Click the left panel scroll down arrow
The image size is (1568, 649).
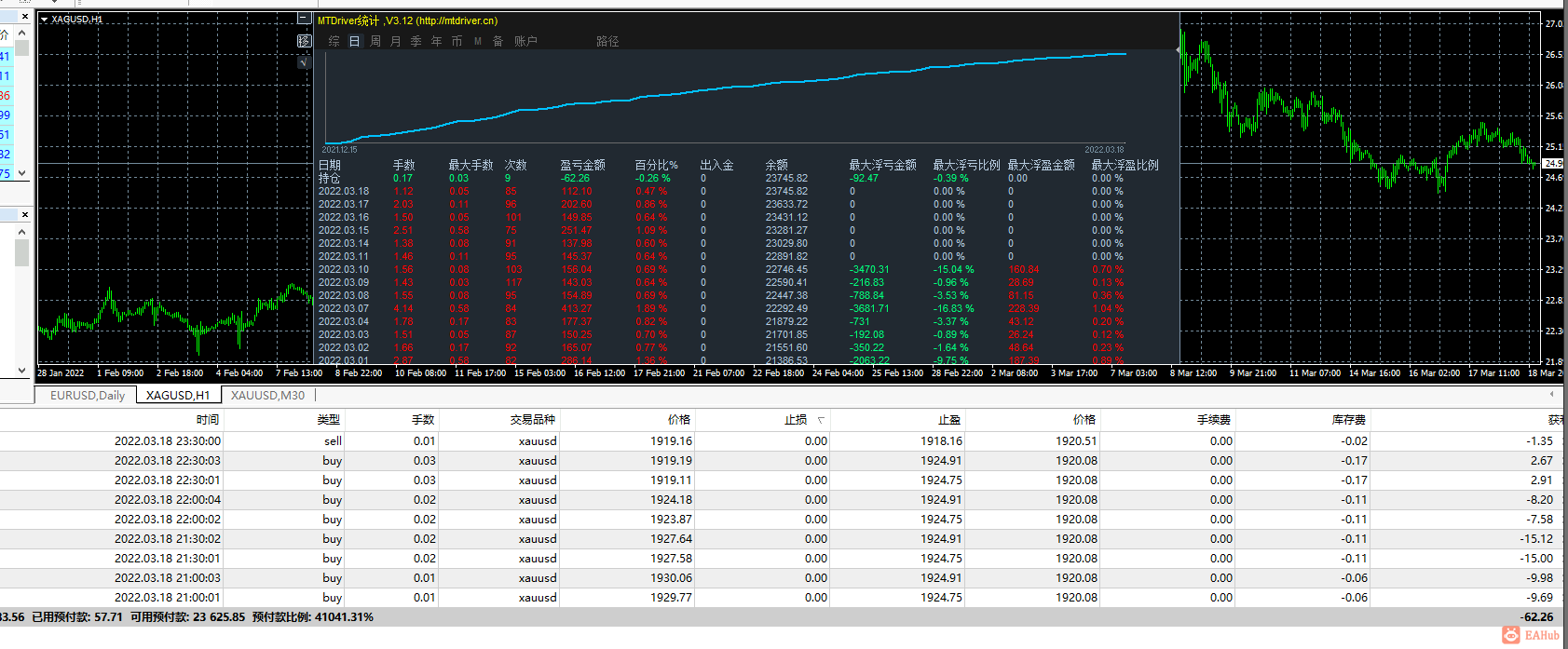click(x=21, y=370)
